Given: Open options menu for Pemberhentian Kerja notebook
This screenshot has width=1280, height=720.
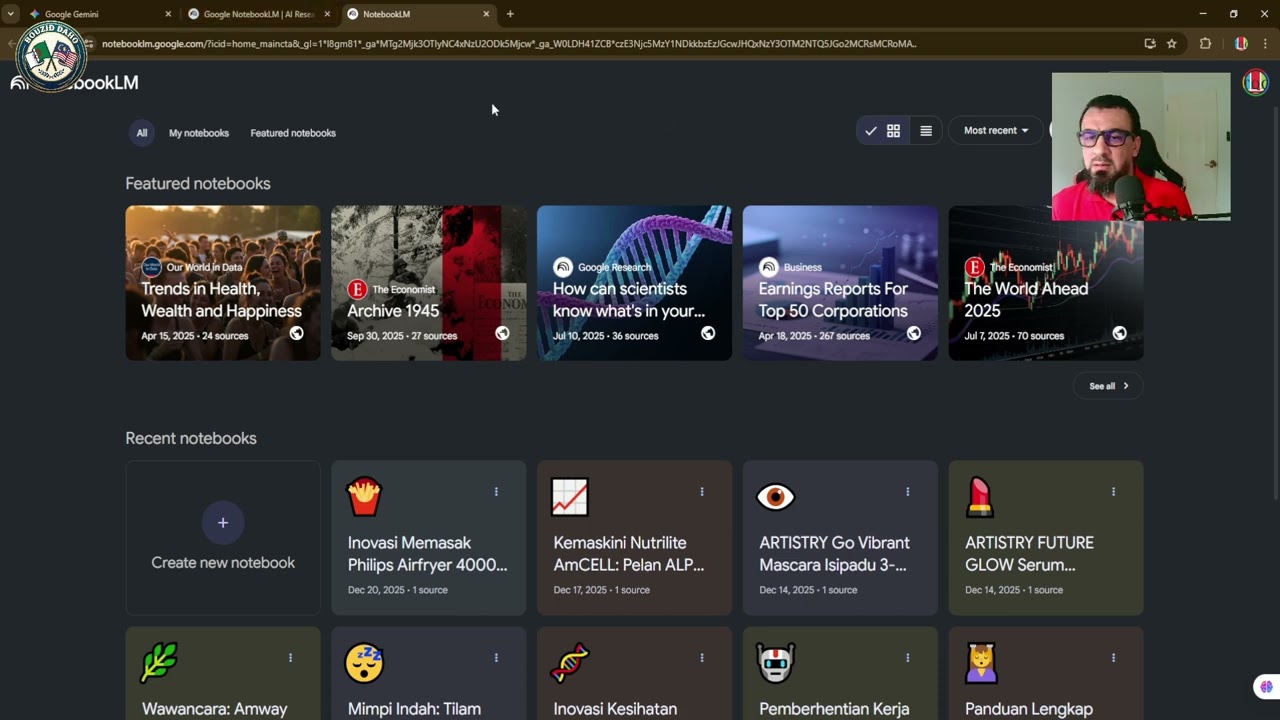Looking at the screenshot, I should pos(908,658).
